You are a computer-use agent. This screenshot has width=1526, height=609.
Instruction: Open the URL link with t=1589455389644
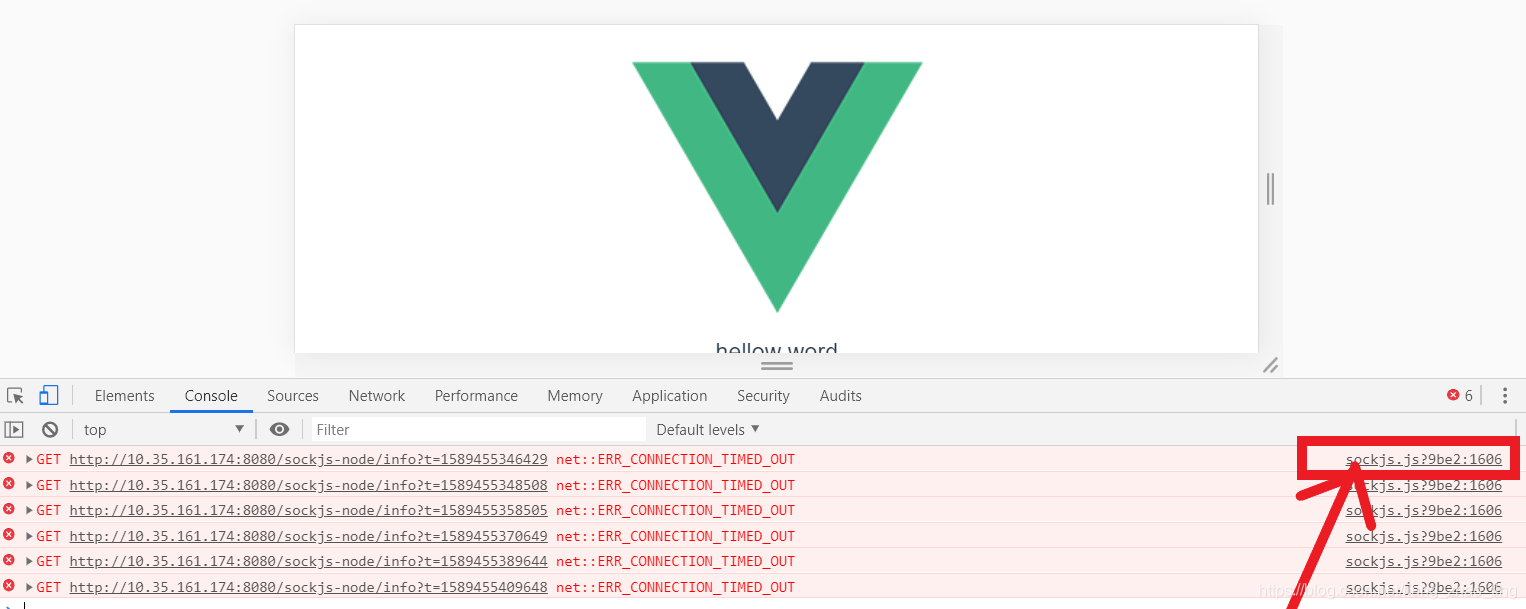pyautogui.click(x=309, y=561)
